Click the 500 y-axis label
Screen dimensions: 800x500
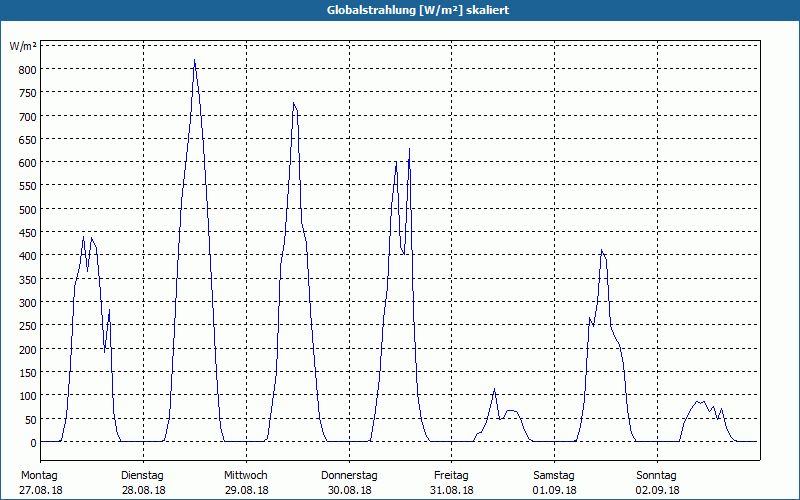[x=28, y=210]
